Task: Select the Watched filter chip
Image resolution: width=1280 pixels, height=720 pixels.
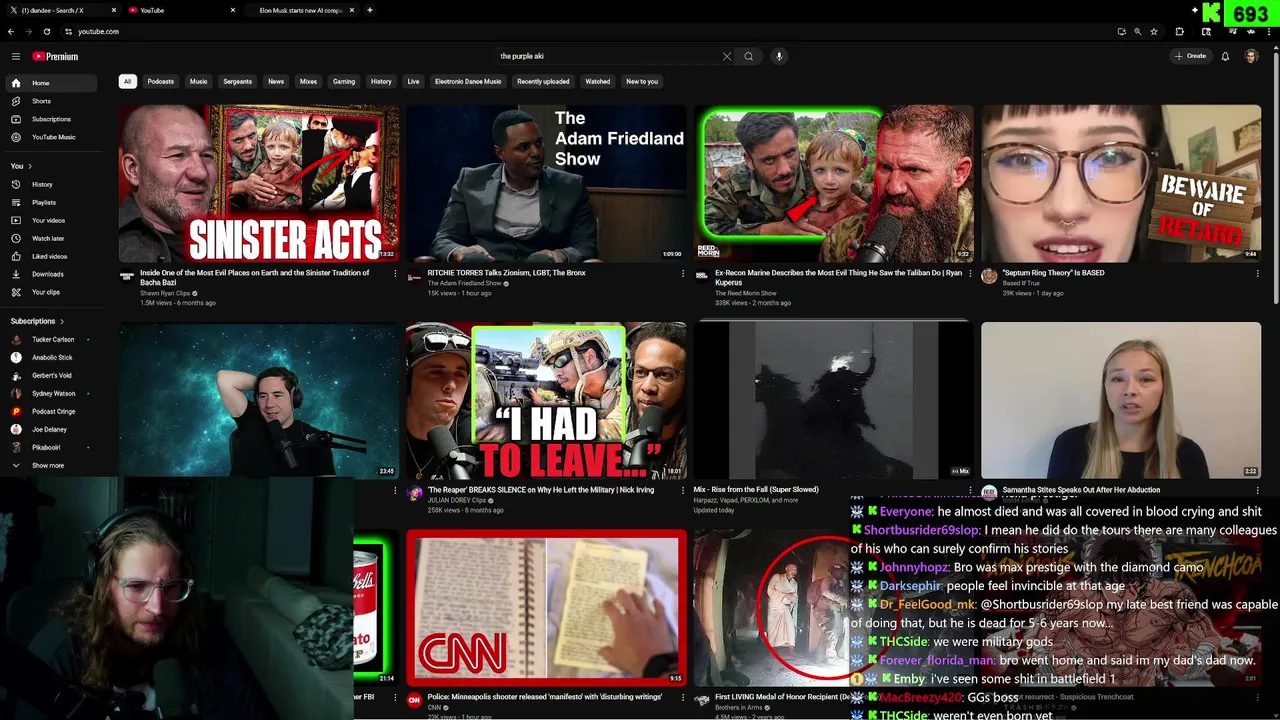Action: [x=598, y=82]
